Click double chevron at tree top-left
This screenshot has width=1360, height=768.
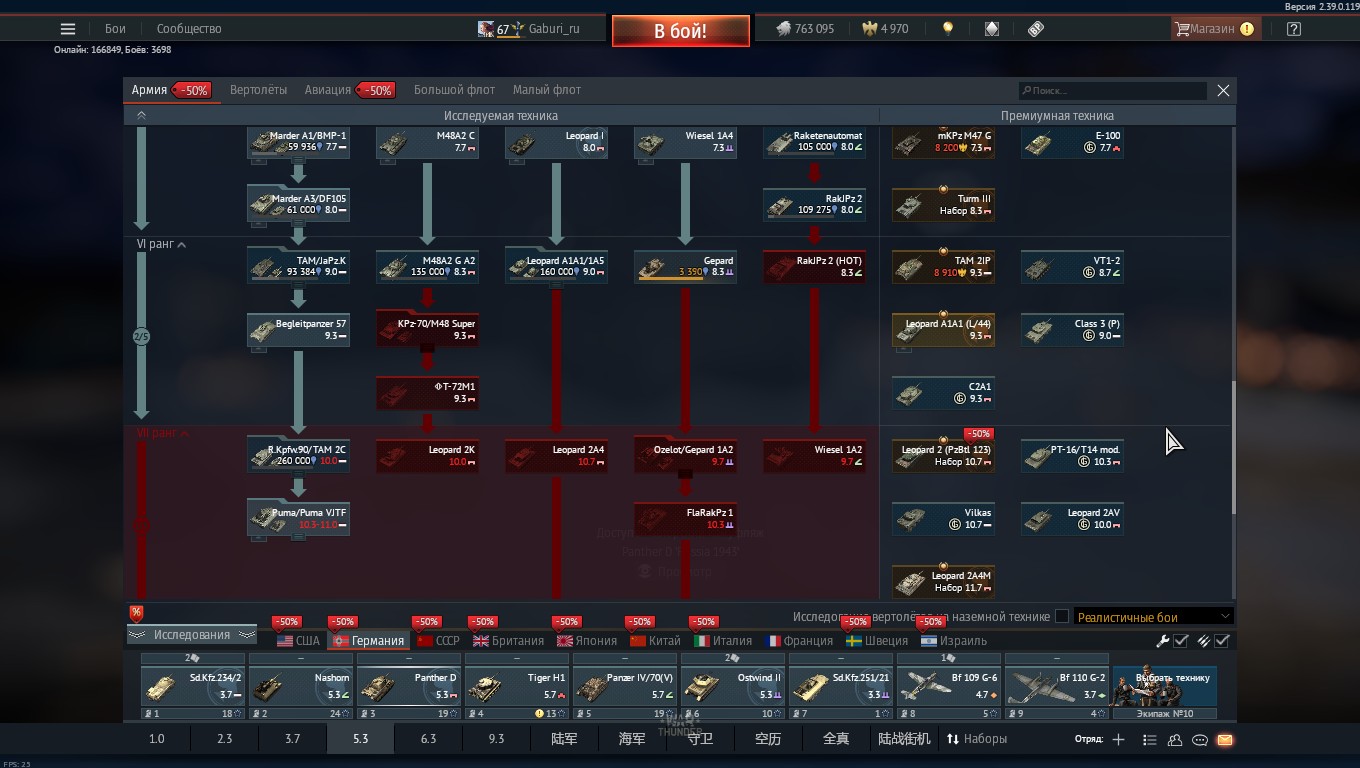pos(141,116)
